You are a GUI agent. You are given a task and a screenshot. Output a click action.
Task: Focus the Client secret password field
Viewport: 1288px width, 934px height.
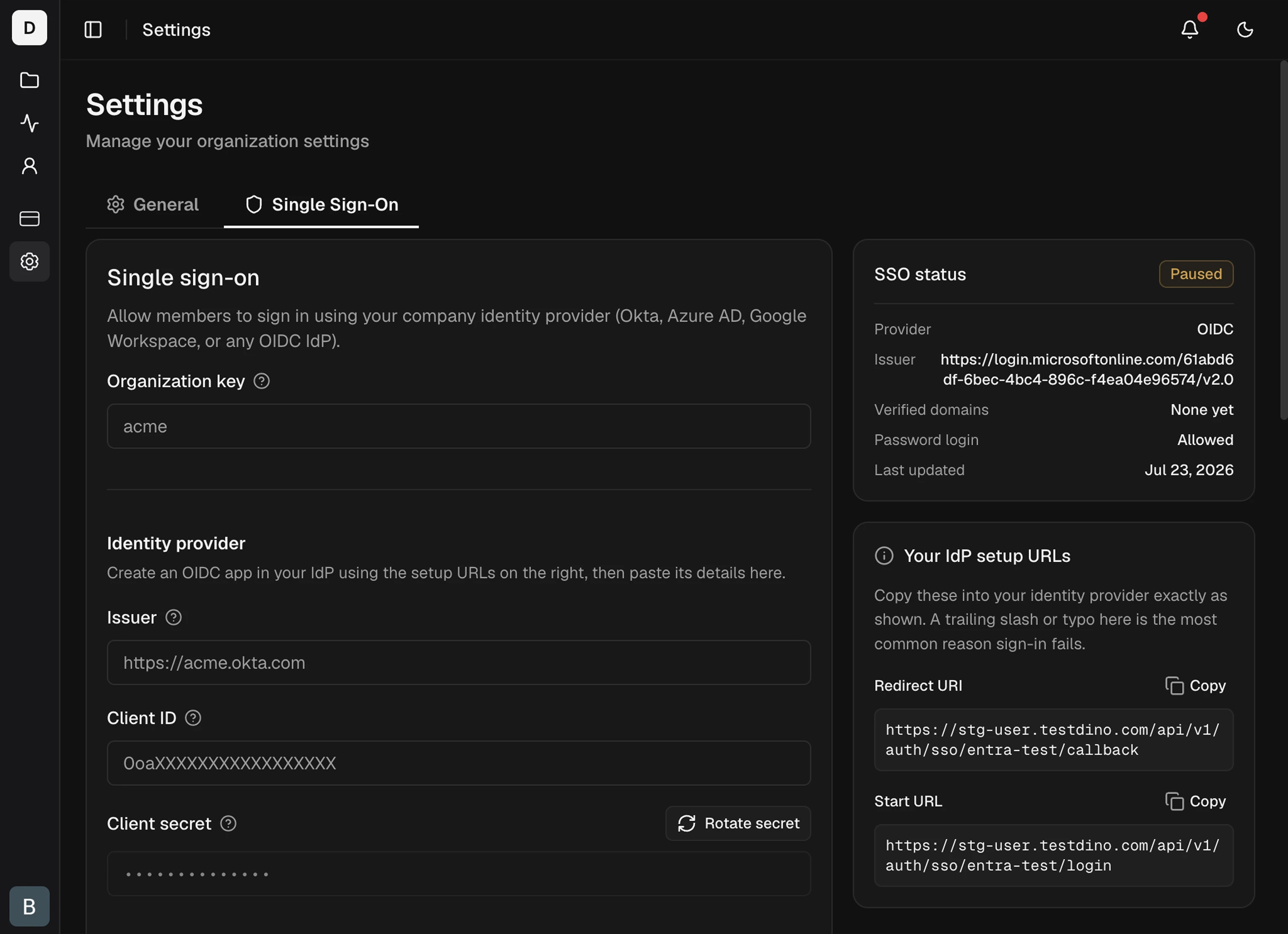point(459,874)
